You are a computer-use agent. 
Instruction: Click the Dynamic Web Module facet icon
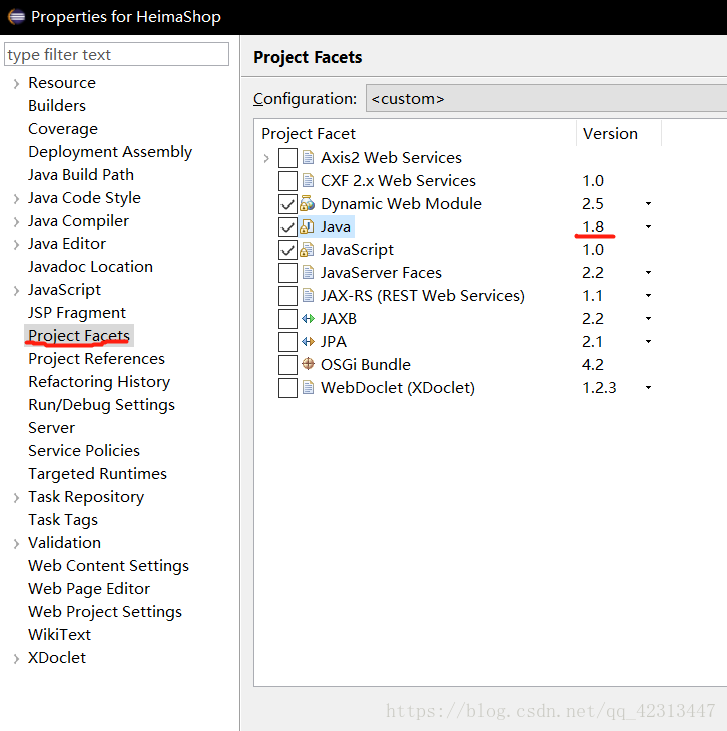pyautogui.click(x=308, y=204)
